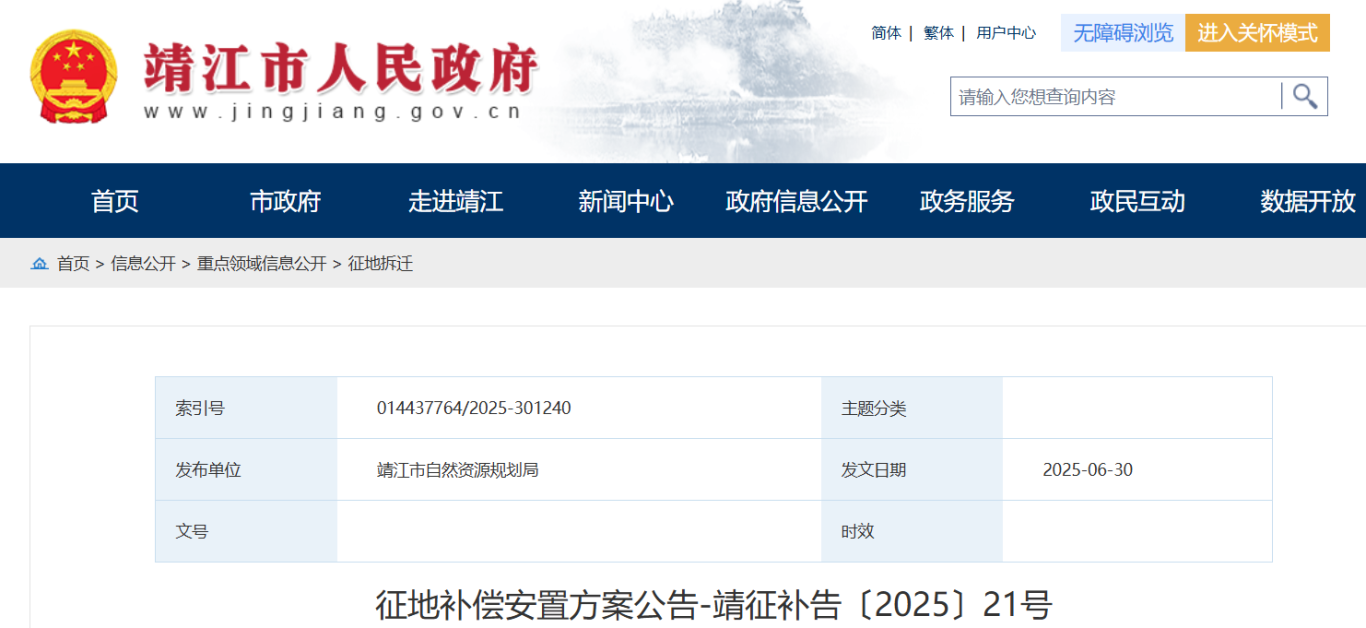Click the 发布单位 label cell

[x=246, y=470]
